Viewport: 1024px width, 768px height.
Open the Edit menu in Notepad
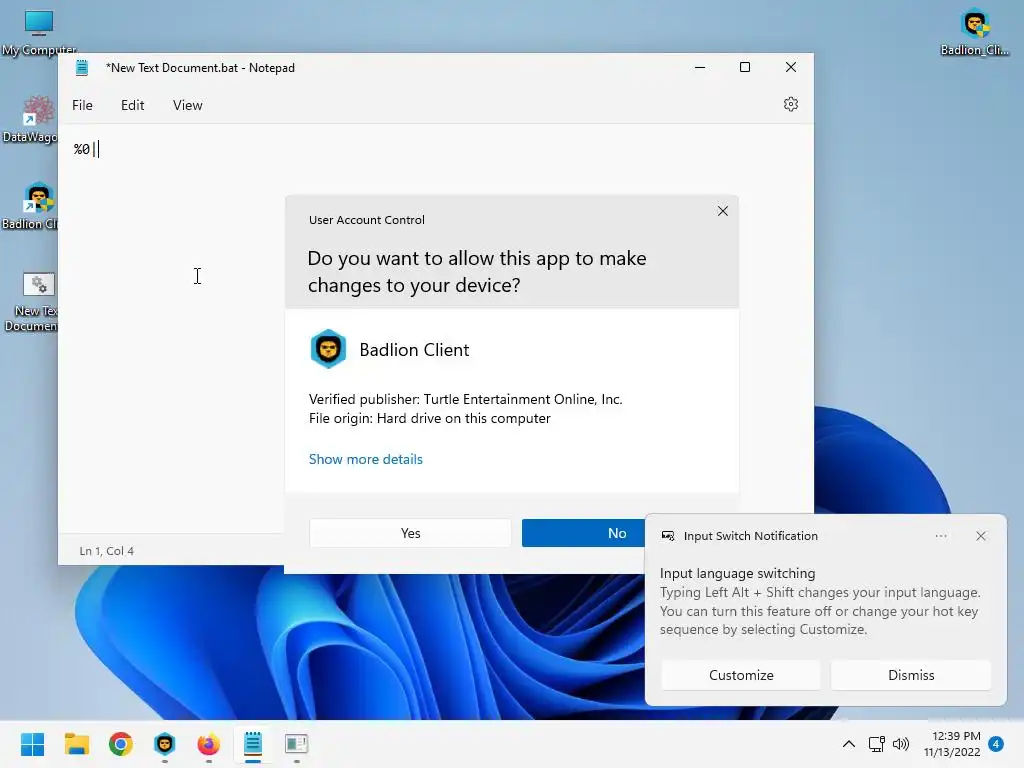[133, 105]
